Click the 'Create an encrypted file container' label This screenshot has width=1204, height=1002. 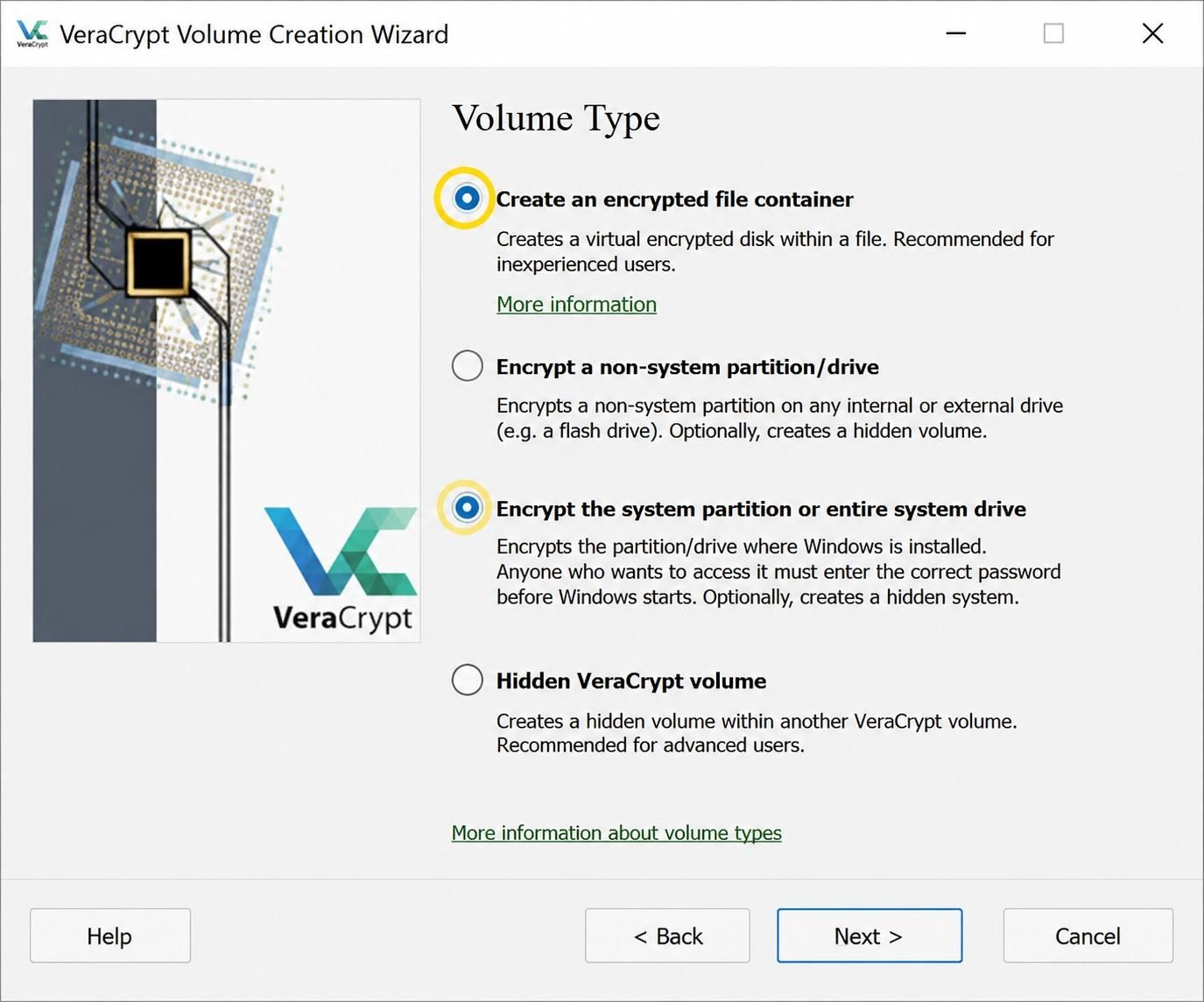click(x=674, y=200)
